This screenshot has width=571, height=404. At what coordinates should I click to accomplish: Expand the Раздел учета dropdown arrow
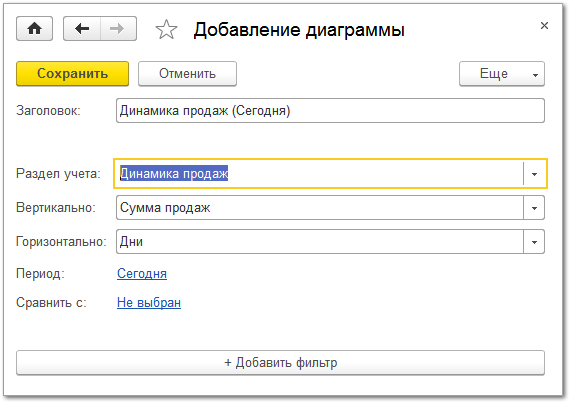point(534,174)
